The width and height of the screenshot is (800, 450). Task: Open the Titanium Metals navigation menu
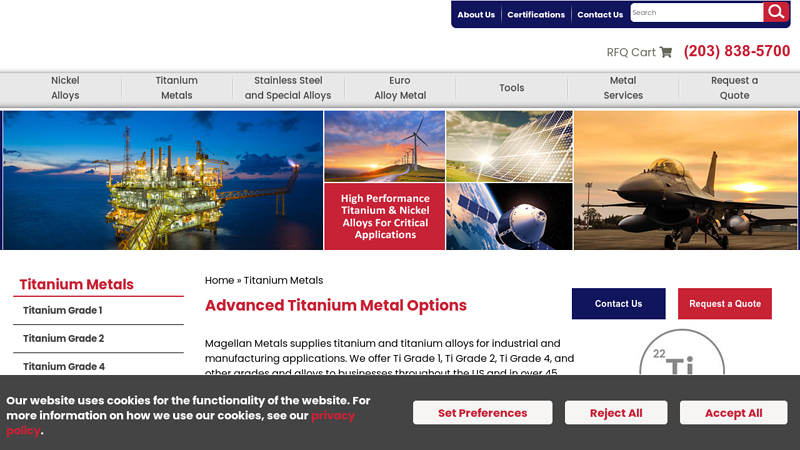(177, 88)
